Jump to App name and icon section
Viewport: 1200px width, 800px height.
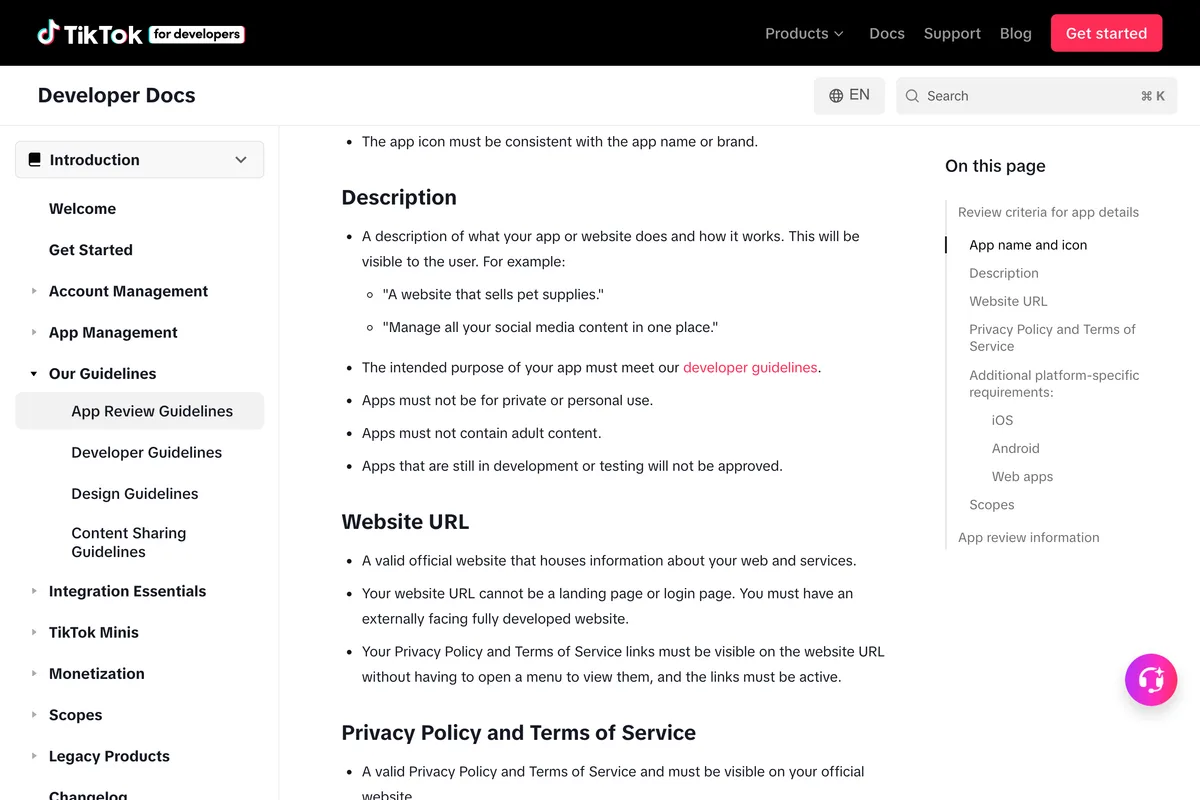pos(1028,245)
